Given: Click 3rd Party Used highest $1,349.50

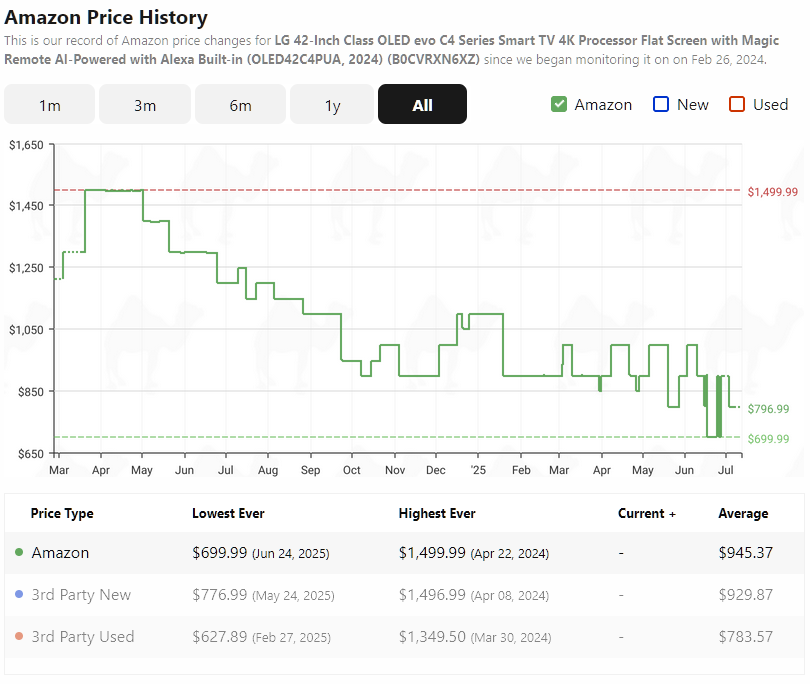Looking at the screenshot, I should click(475, 636).
